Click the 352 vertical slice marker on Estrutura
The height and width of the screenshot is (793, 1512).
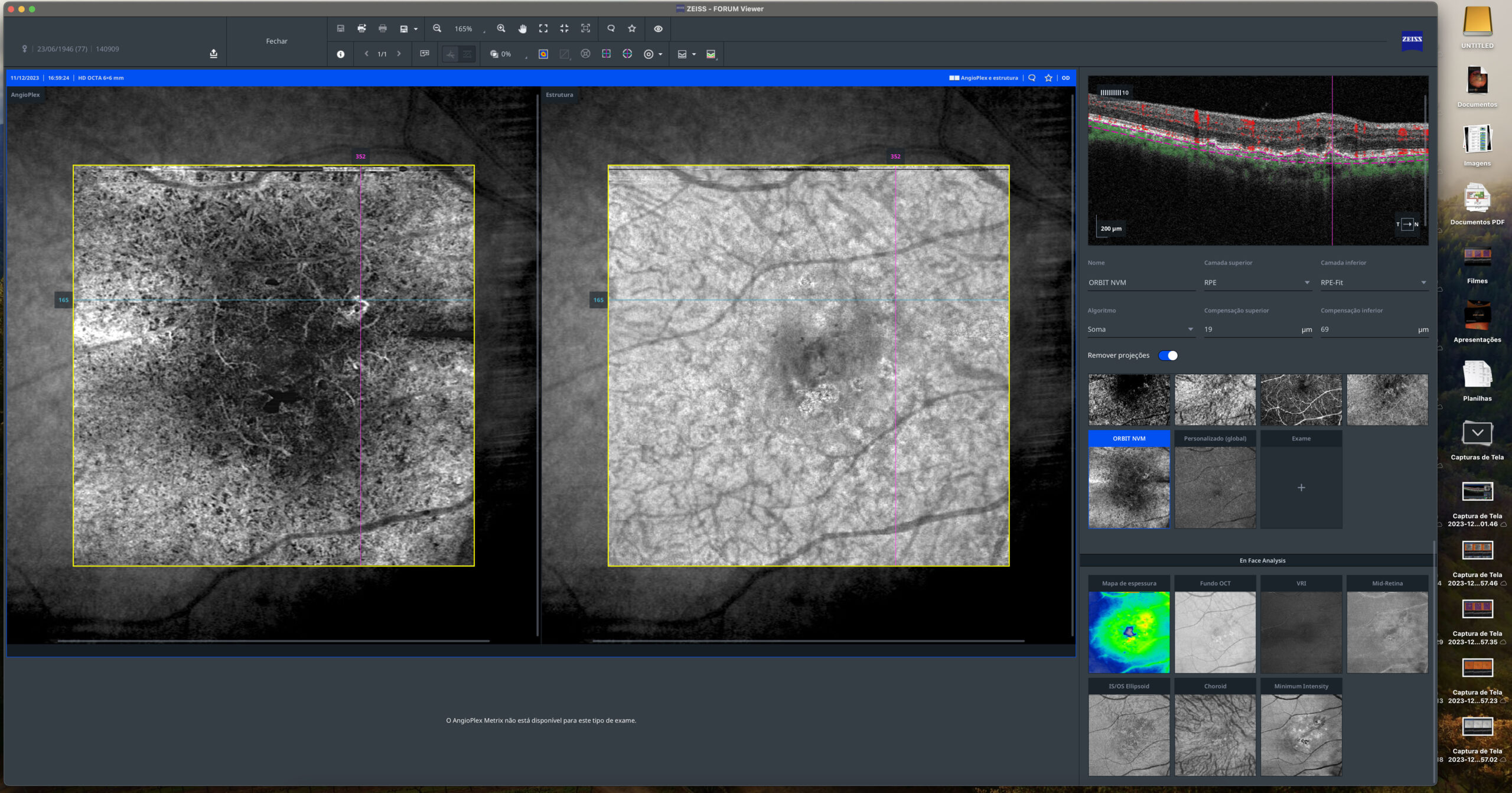point(895,156)
